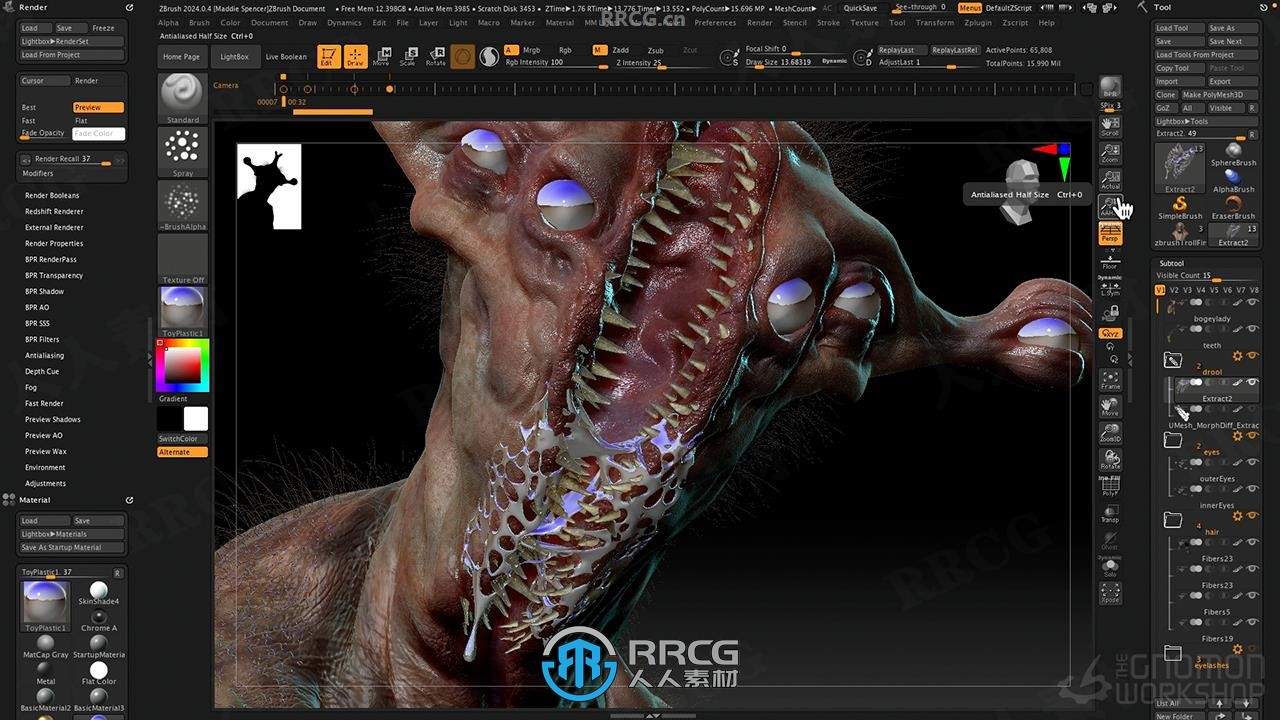Open the Render menu
The height and width of the screenshot is (720, 1280).
click(x=759, y=22)
